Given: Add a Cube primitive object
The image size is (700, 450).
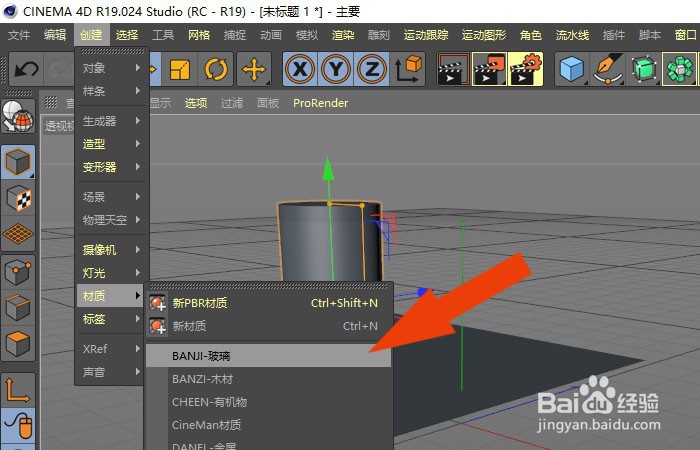Looking at the screenshot, I should click(572, 69).
